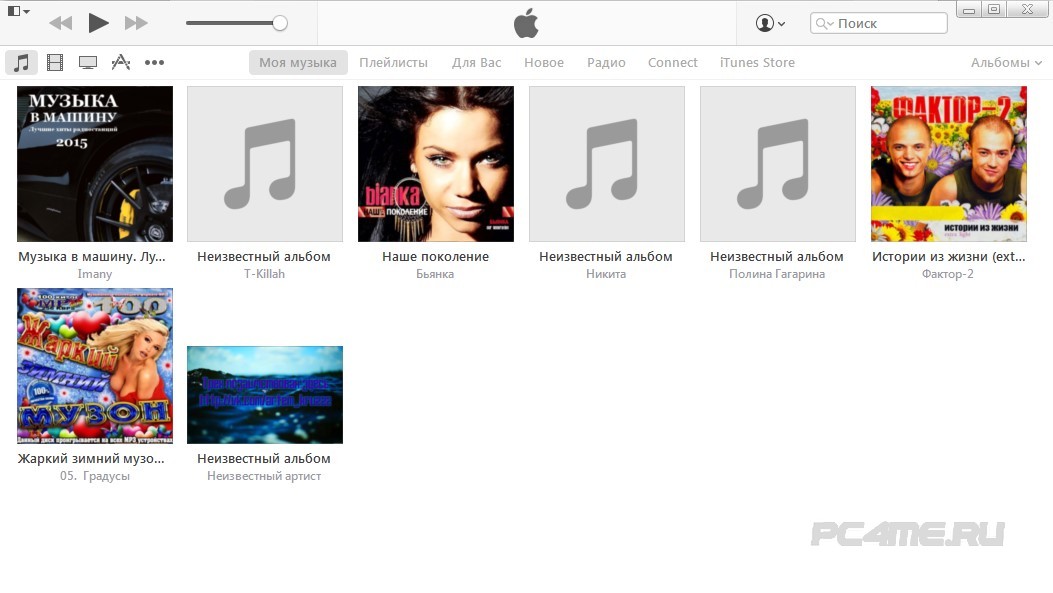Open the Радио tab
The width and height of the screenshot is (1053, 593).
tap(606, 63)
